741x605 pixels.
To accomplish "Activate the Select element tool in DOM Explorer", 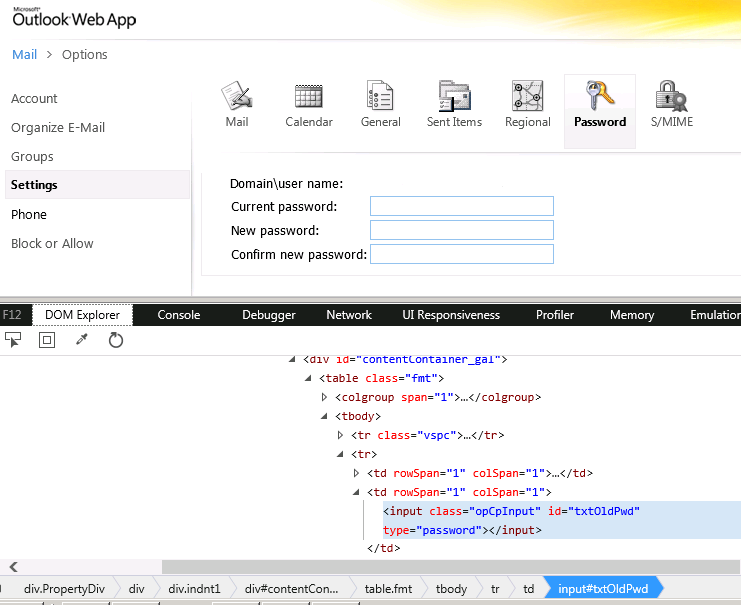I will pyautogui.click(x=13, y=339).
